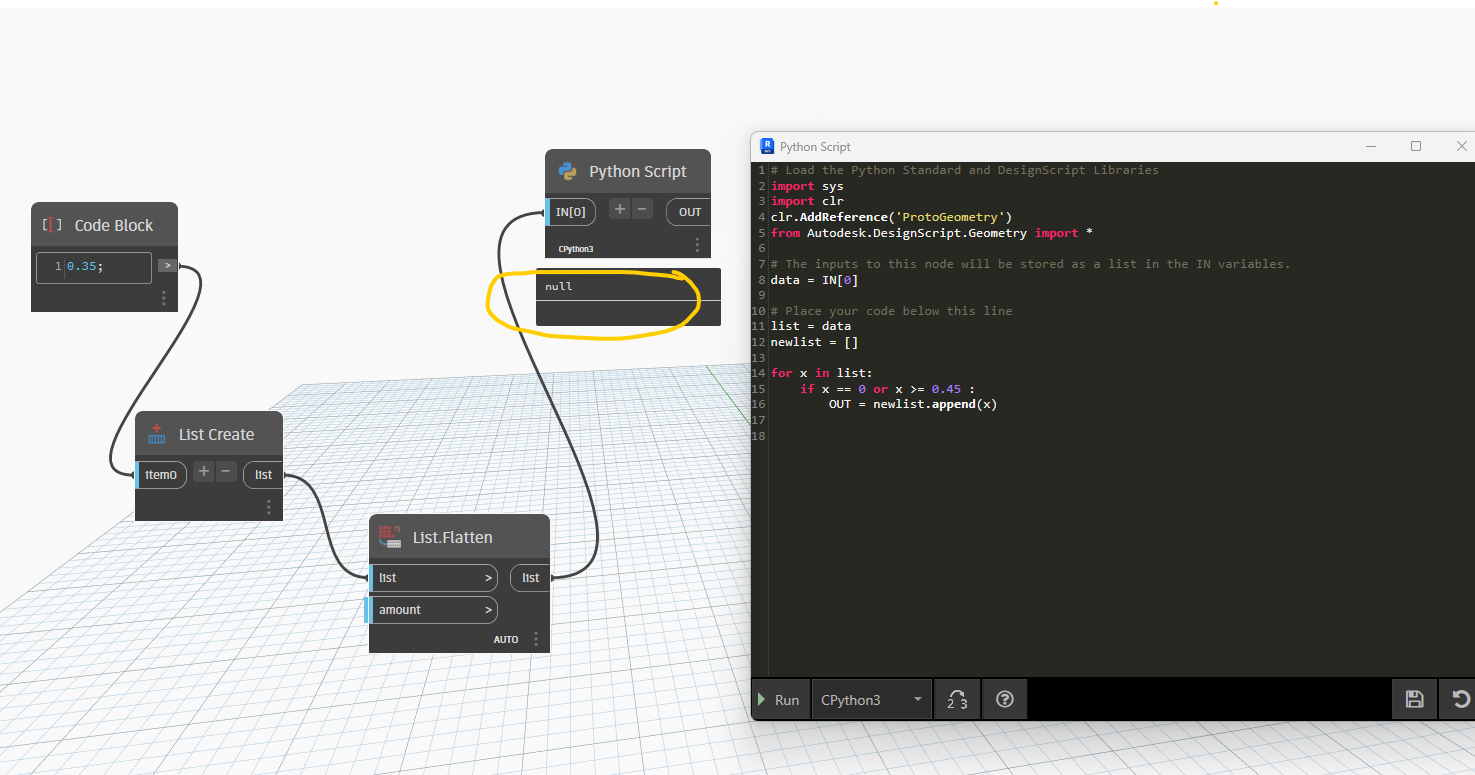
Task: Click the List Create node icon
Action: pos(157,435)
